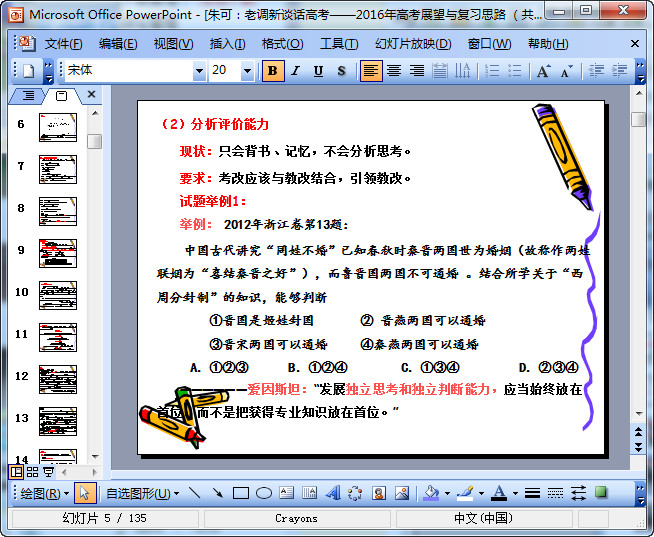
Task: Click the distribute text alignment icon
Action: click(440, 71)
